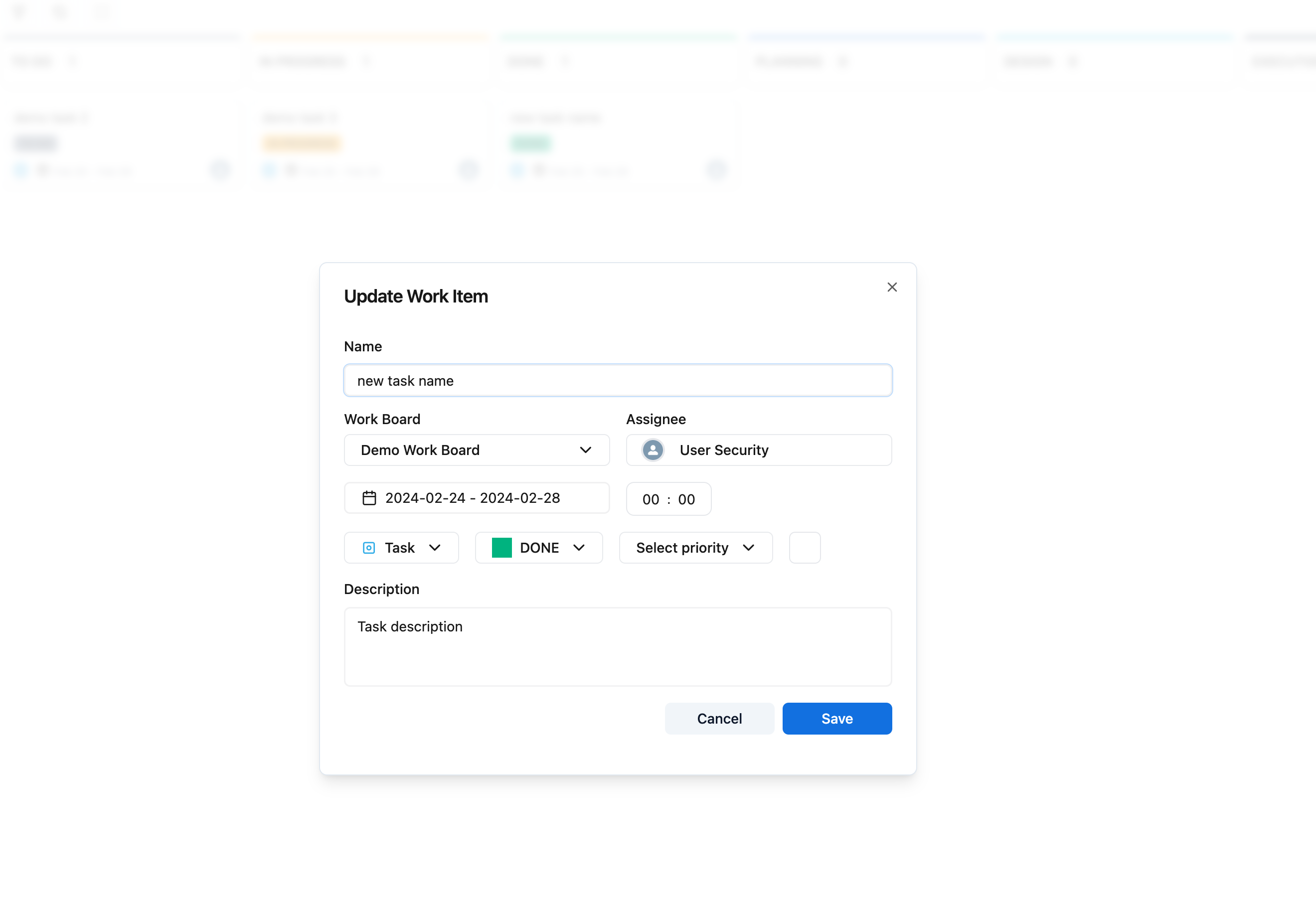Click the Demo Work Board selection text
This screenshot has height=910, width=1316.
(420, 450)
